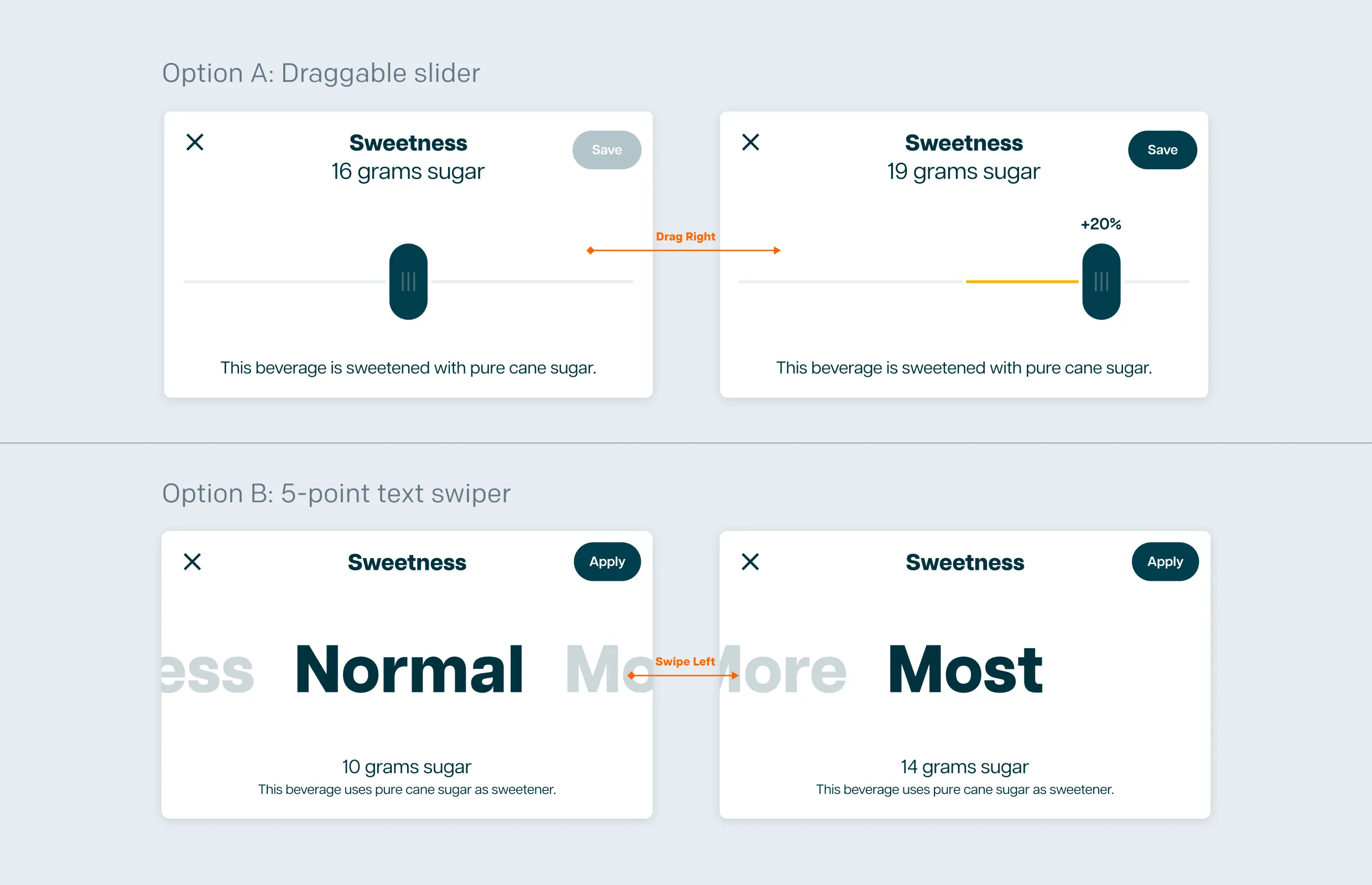This screenshot has height=885, width=1372.
Task: Dismiss the card showing Most sweetness
Action: (x=750, y=561)
